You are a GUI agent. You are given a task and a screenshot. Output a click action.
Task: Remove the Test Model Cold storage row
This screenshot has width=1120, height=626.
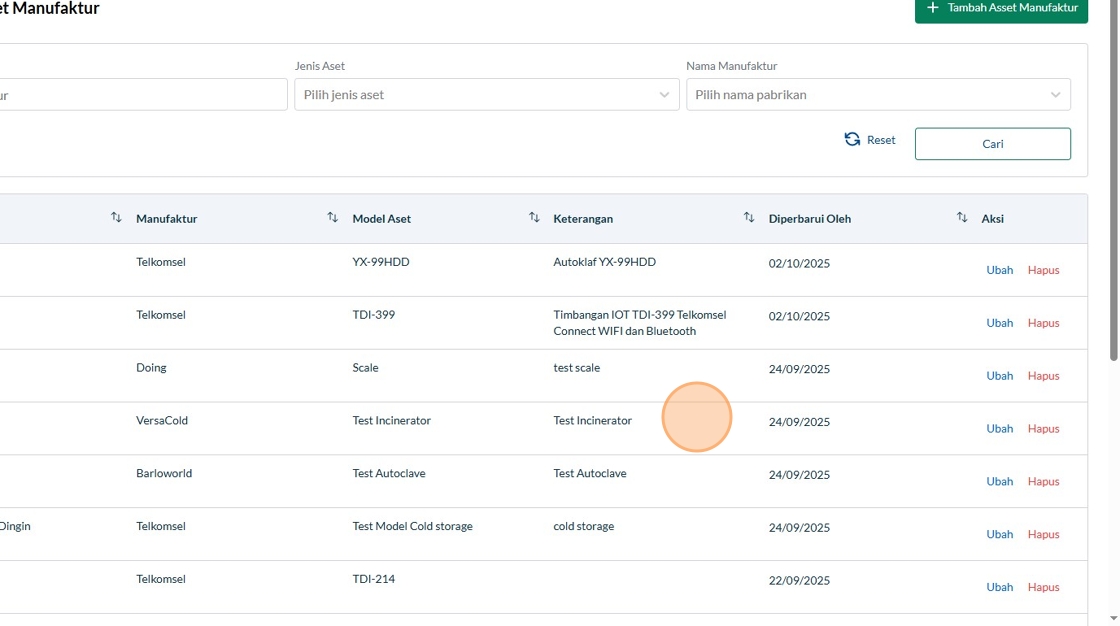point(1043,535)
